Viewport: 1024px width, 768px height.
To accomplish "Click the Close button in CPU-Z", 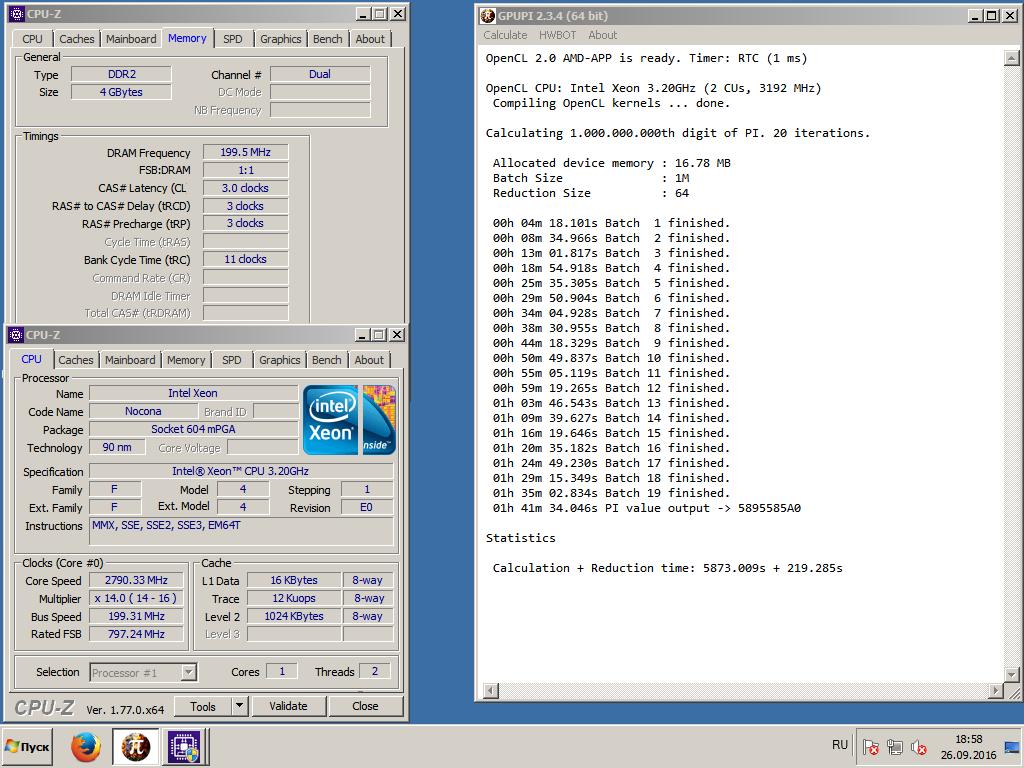I will click(x=365, y=706).
